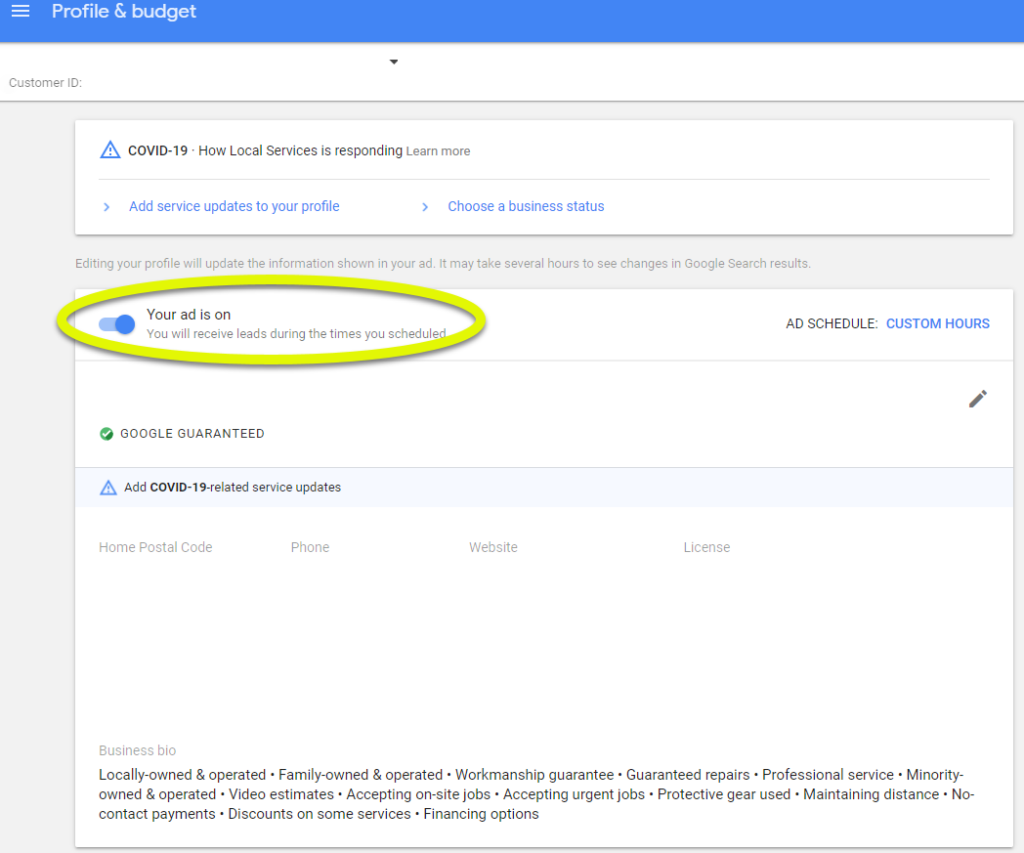The height and width of the screenshot is (853, 1024).
Task: Open Add service updates to your profile
Action: point(234,206)
